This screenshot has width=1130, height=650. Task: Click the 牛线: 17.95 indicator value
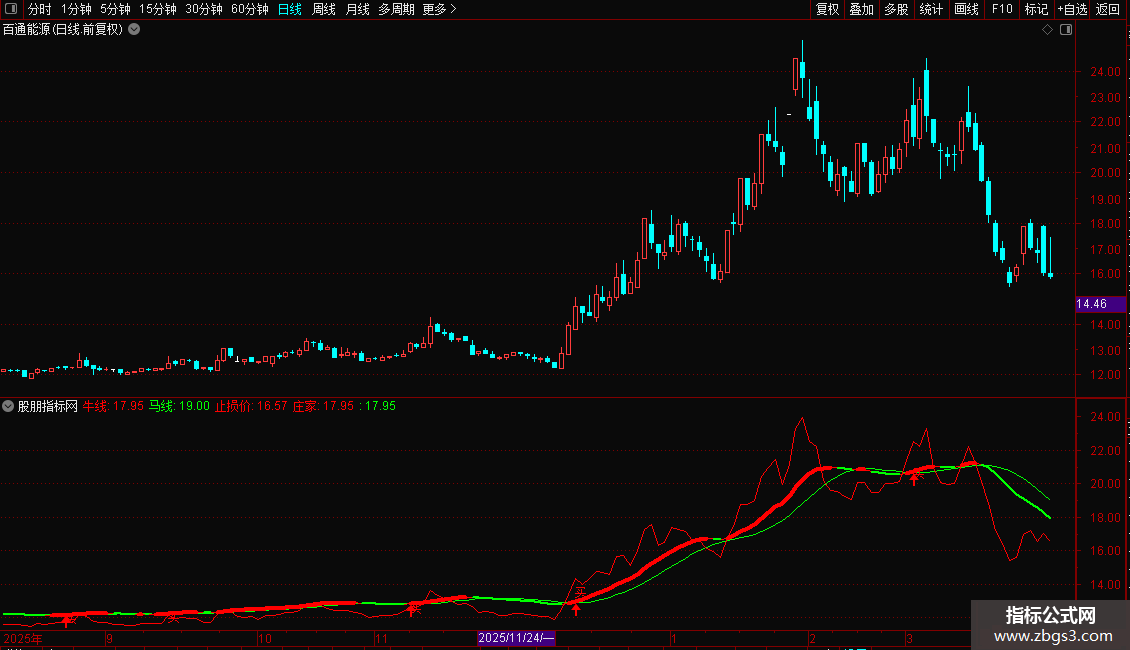pos(113,406)
